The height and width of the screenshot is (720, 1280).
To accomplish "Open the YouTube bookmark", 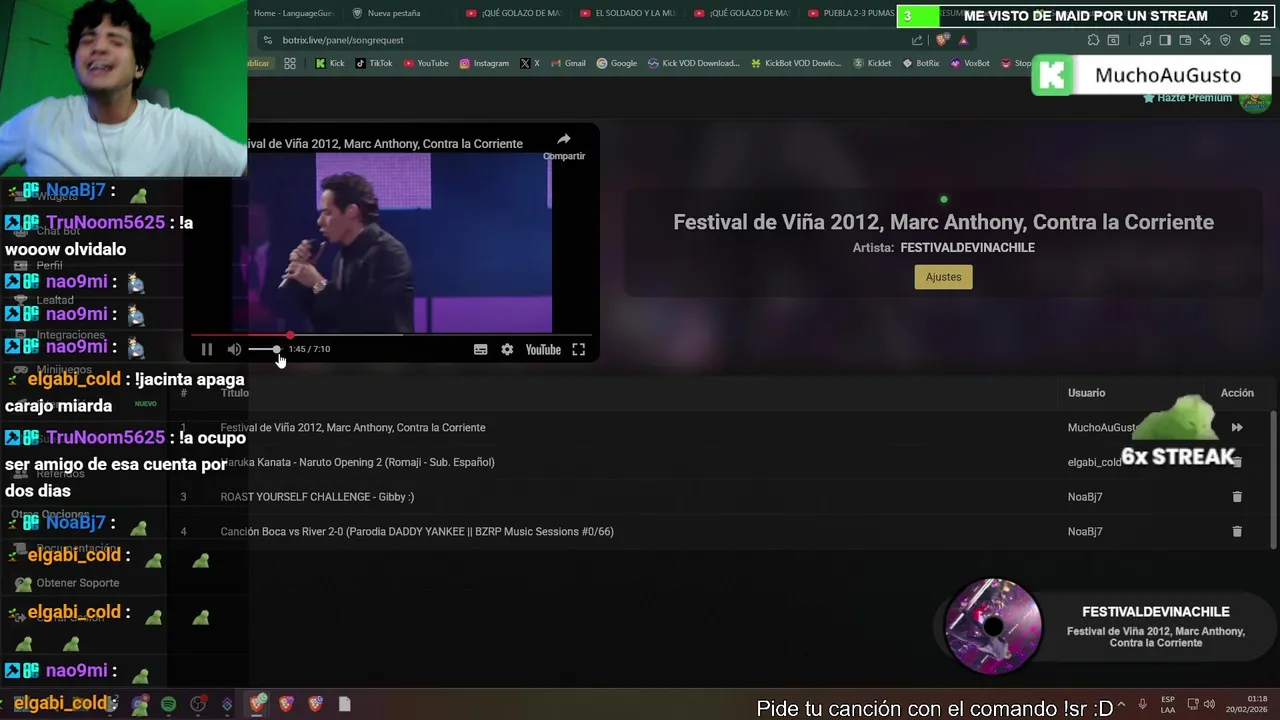I will coord(426,63).
